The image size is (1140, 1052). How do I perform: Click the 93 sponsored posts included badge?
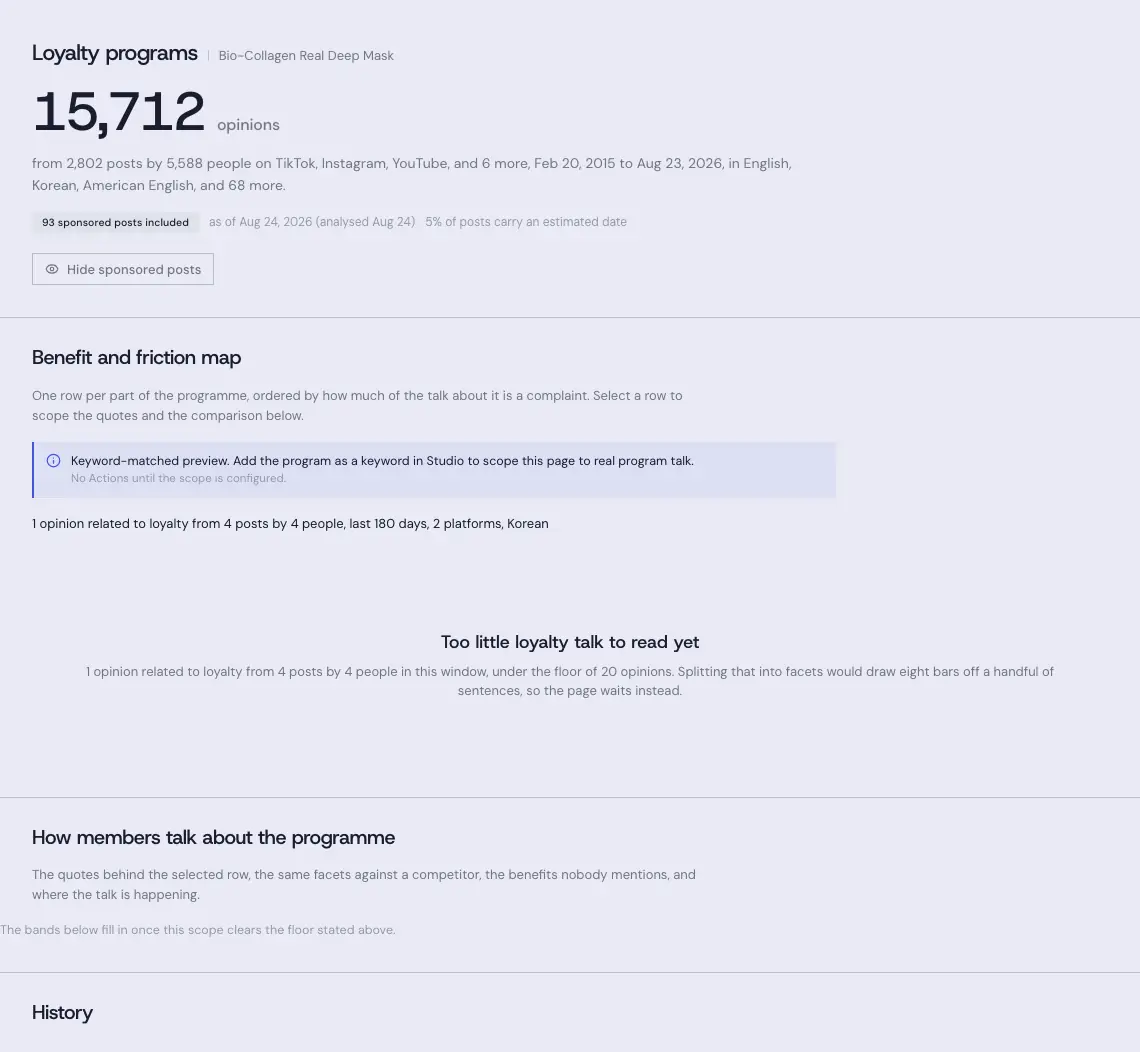pos(116,222)
